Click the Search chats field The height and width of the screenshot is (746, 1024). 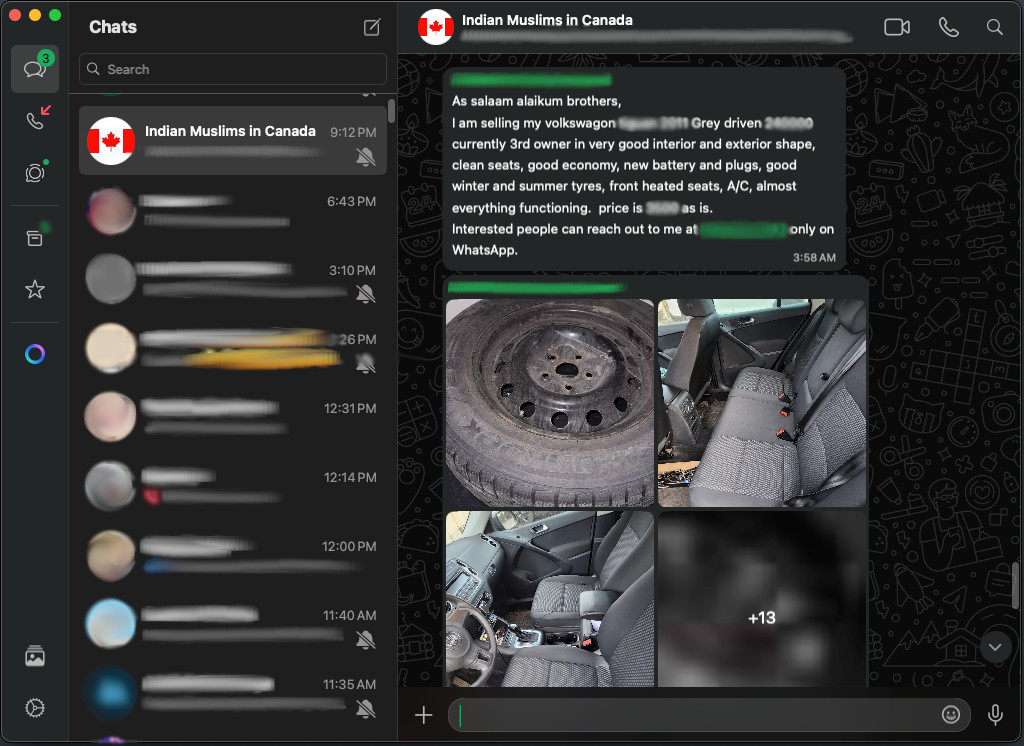[233, 69]
